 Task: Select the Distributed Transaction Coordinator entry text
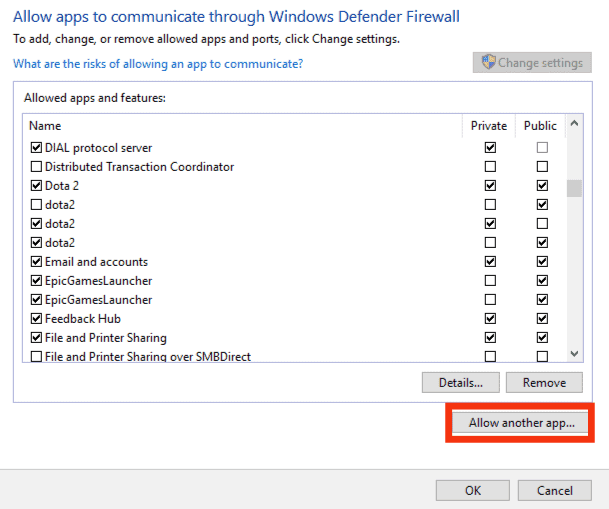point(139,167)
